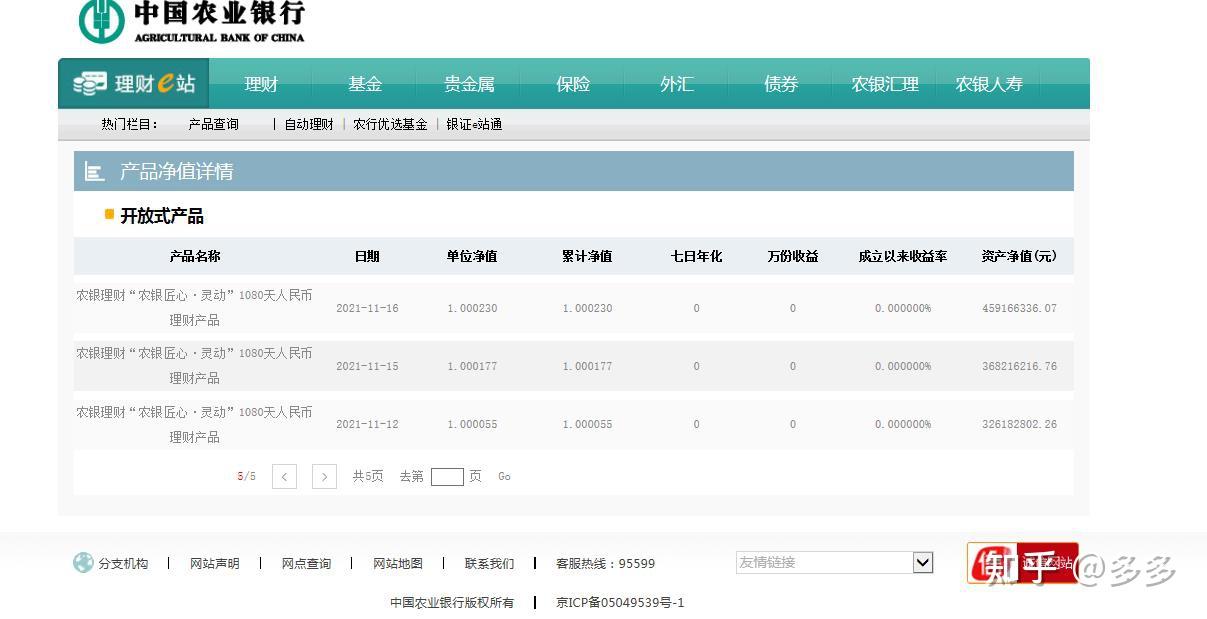Click the 分支机构 globe icon
Image resolution: width=1207 pixels, height=619 pixels.
point(83,563)
